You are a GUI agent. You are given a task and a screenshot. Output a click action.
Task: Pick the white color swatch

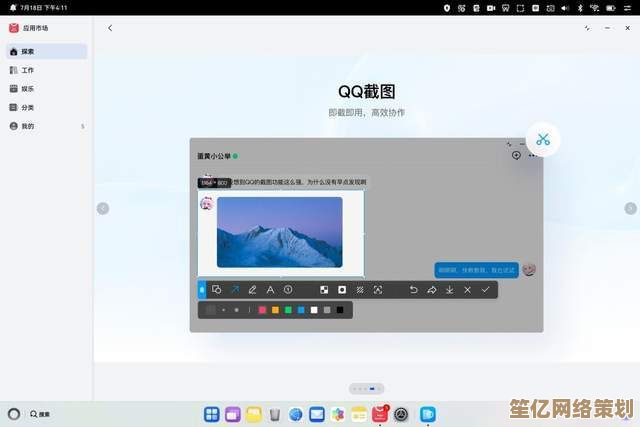314,310
